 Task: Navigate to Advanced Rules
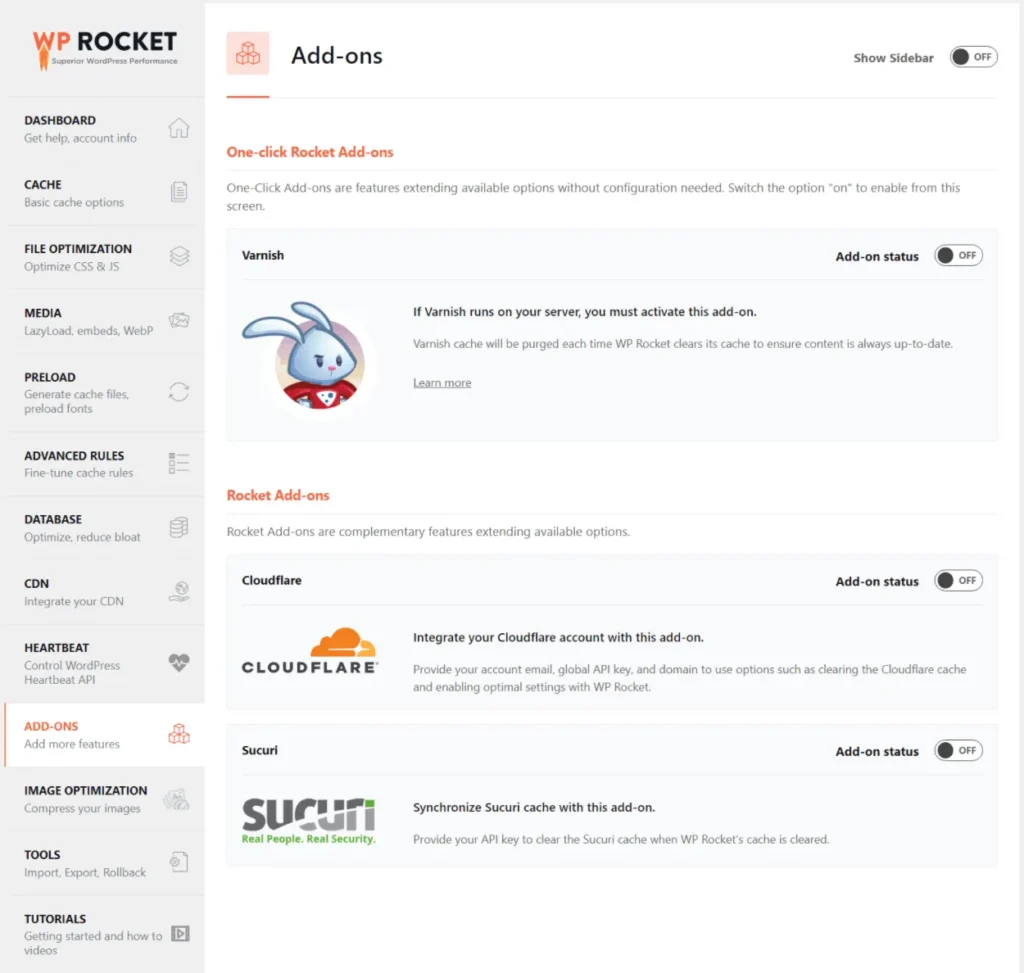pyautogui.click(x=104, y=464)
